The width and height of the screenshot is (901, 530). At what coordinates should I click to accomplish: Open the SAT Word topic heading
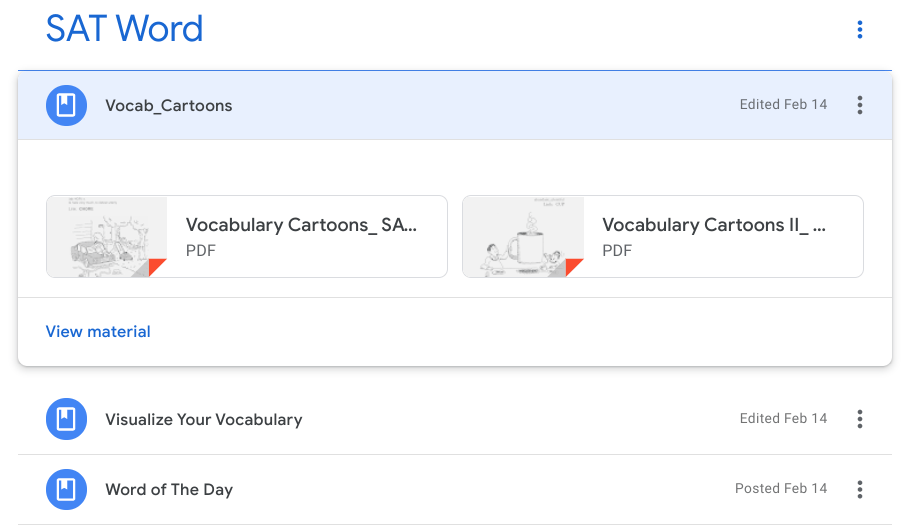tap(124, 28)
